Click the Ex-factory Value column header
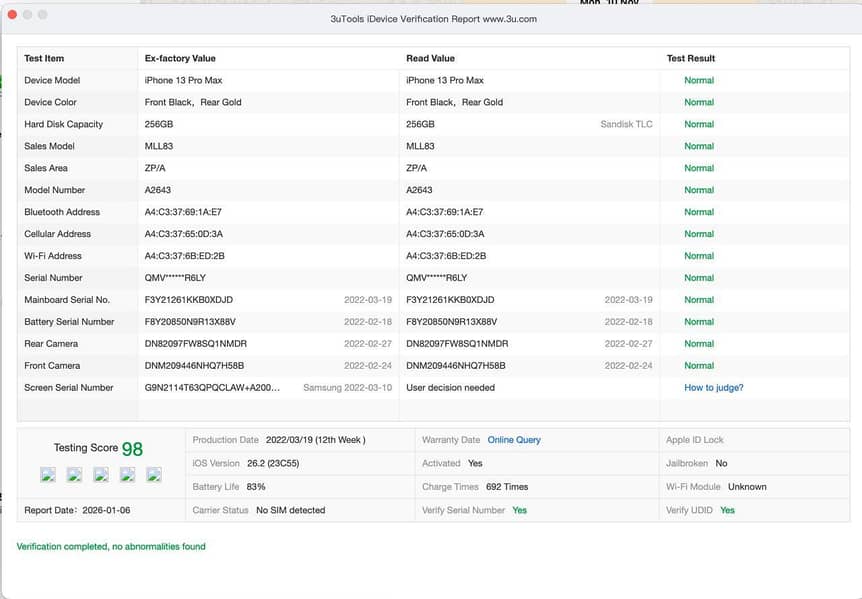Image resolution: width=862 pixels, height=599 pixels. pos(180,59)
